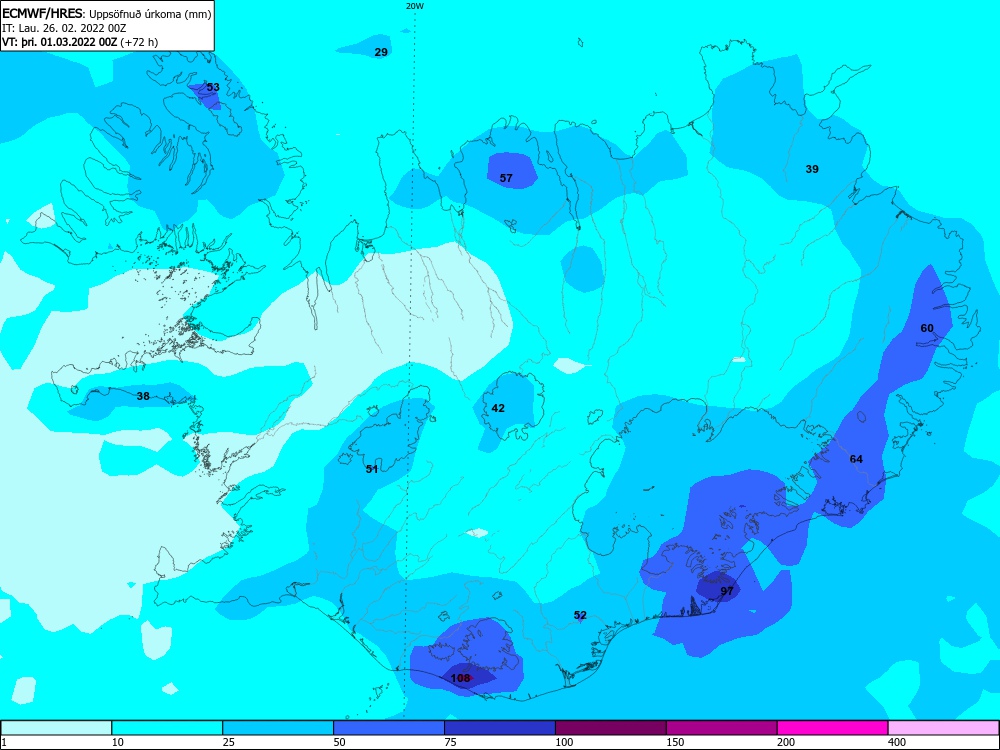Click the 53 value in the Westfjords

[213, 87]
